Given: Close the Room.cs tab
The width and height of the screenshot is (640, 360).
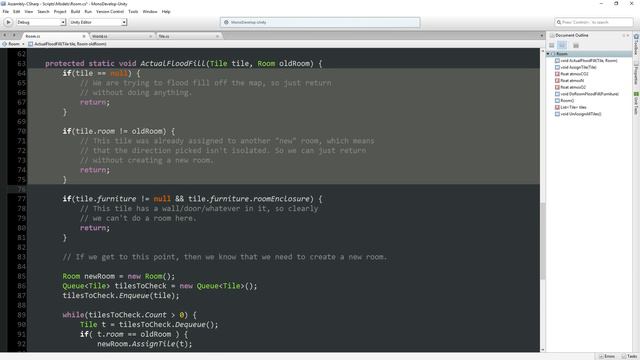Looking at the screenshot, I should click(x=84, y=36).
